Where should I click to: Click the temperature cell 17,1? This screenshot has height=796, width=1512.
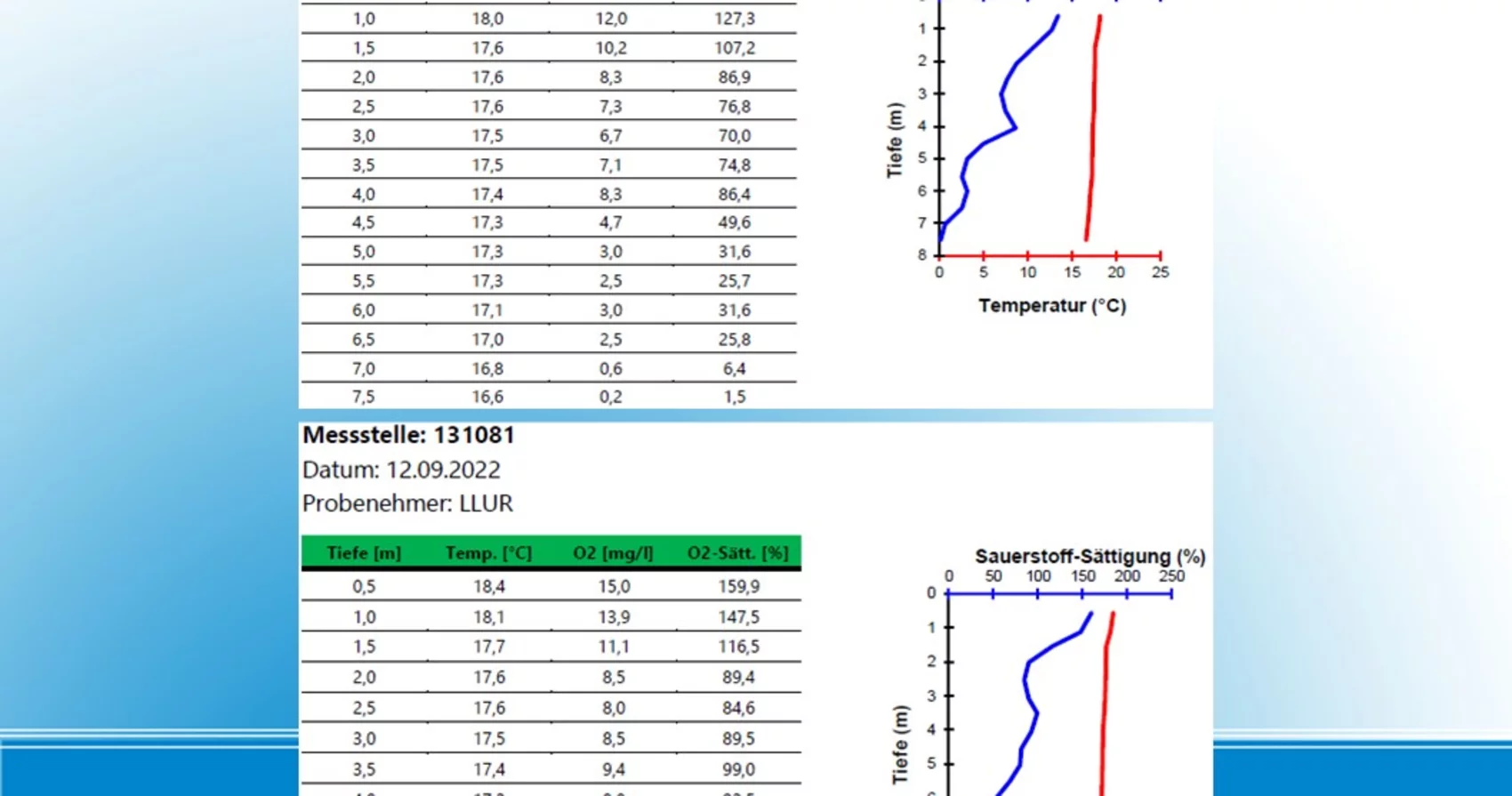point(487,310)
